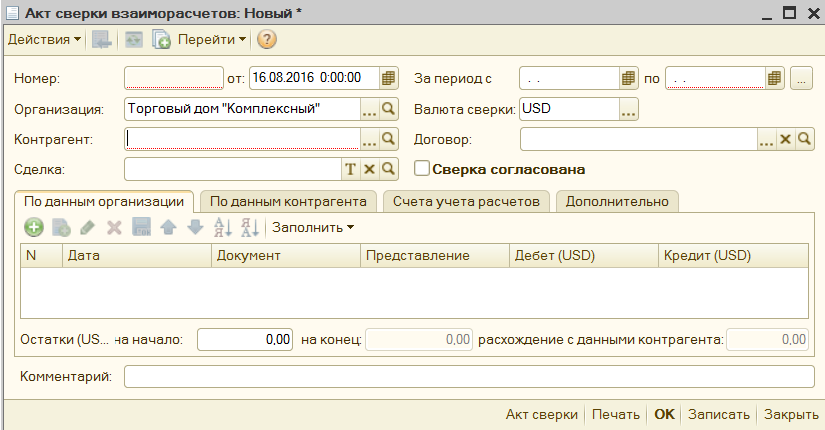
Task: Click the T type-selection icon in Сделка
Action: [351, 169]
